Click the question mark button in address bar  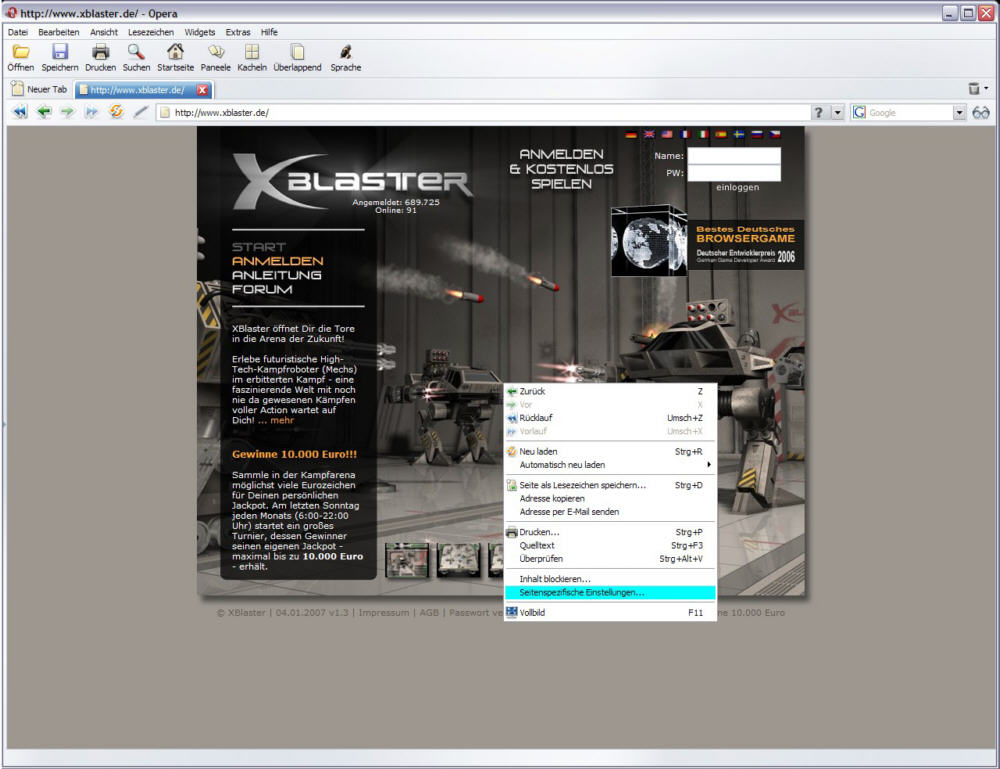click(819, 113)
